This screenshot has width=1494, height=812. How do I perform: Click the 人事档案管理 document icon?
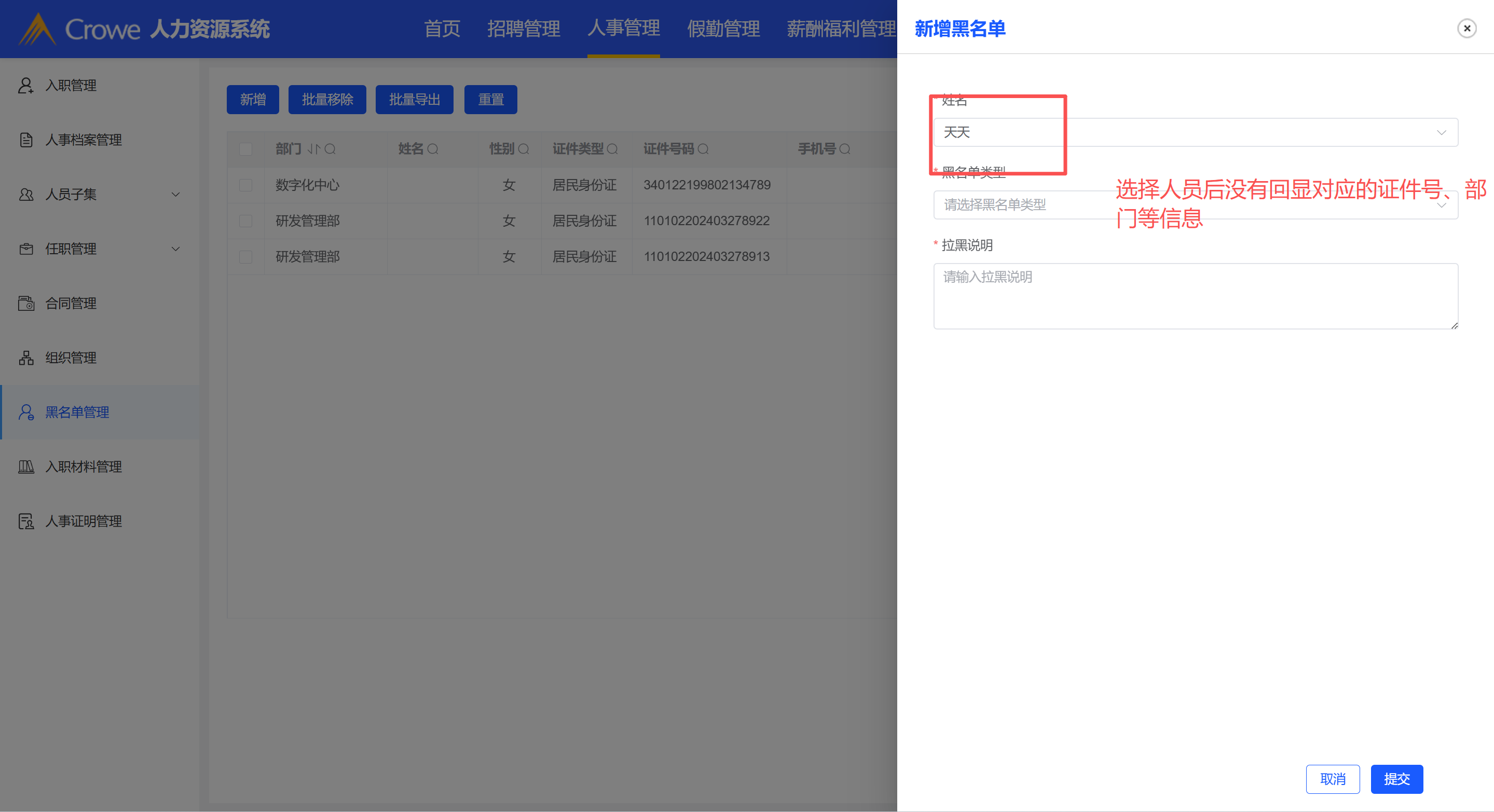[x=25, y=140]
